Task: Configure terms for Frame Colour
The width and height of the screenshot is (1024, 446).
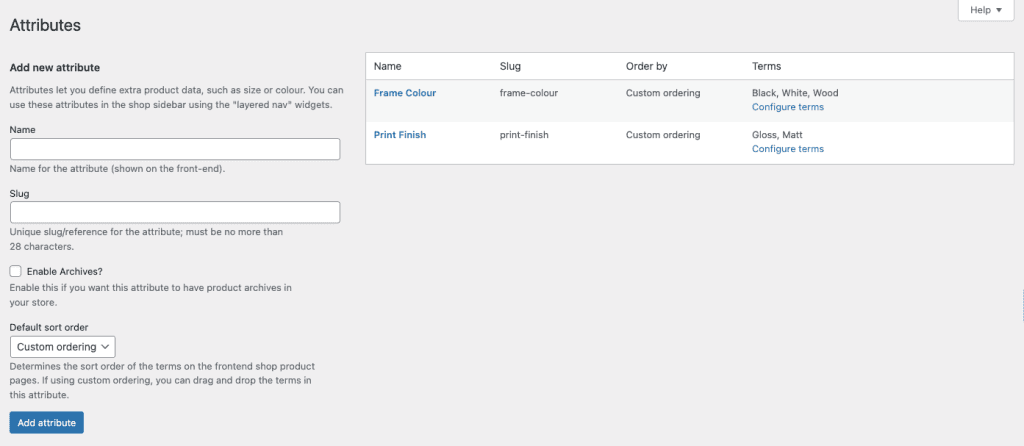Action: [x=787, y=107]
